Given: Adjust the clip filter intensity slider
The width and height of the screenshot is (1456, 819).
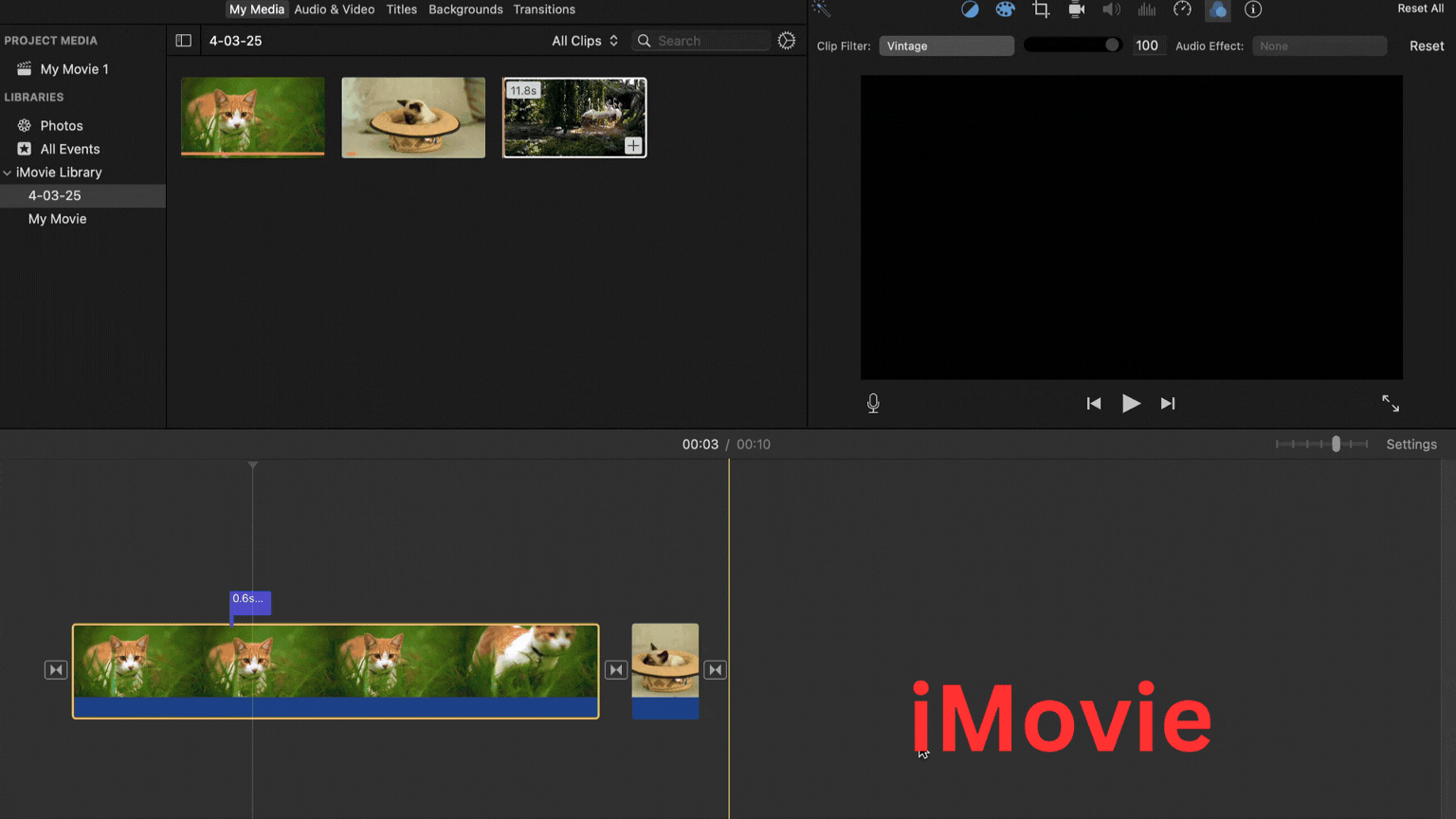Looking at the screenshot, I should [x=1073, y=45].
